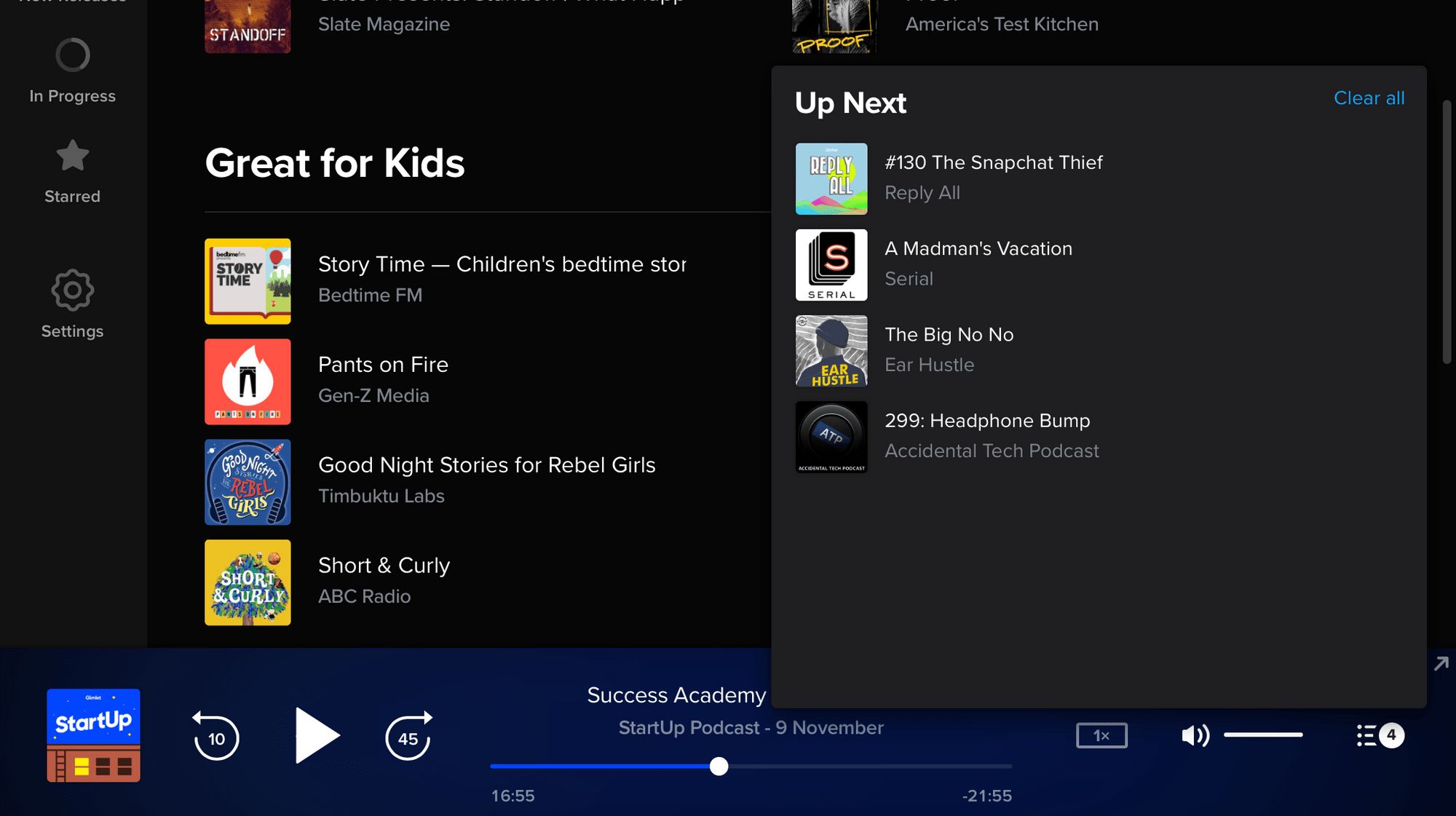Click Bedtime FM author text

pyautogui.click(x=370, y=296)
